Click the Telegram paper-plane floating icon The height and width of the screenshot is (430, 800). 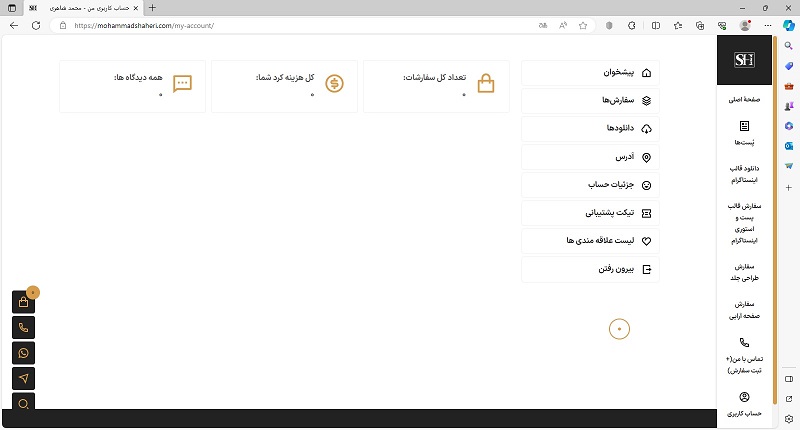(x=24, y=378)
